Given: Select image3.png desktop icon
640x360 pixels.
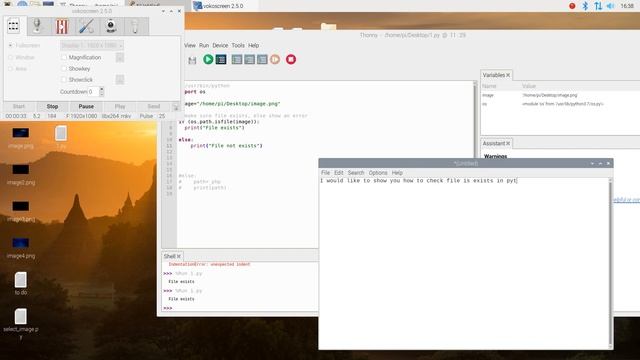Looking at the screenshot, I should 21,211.
